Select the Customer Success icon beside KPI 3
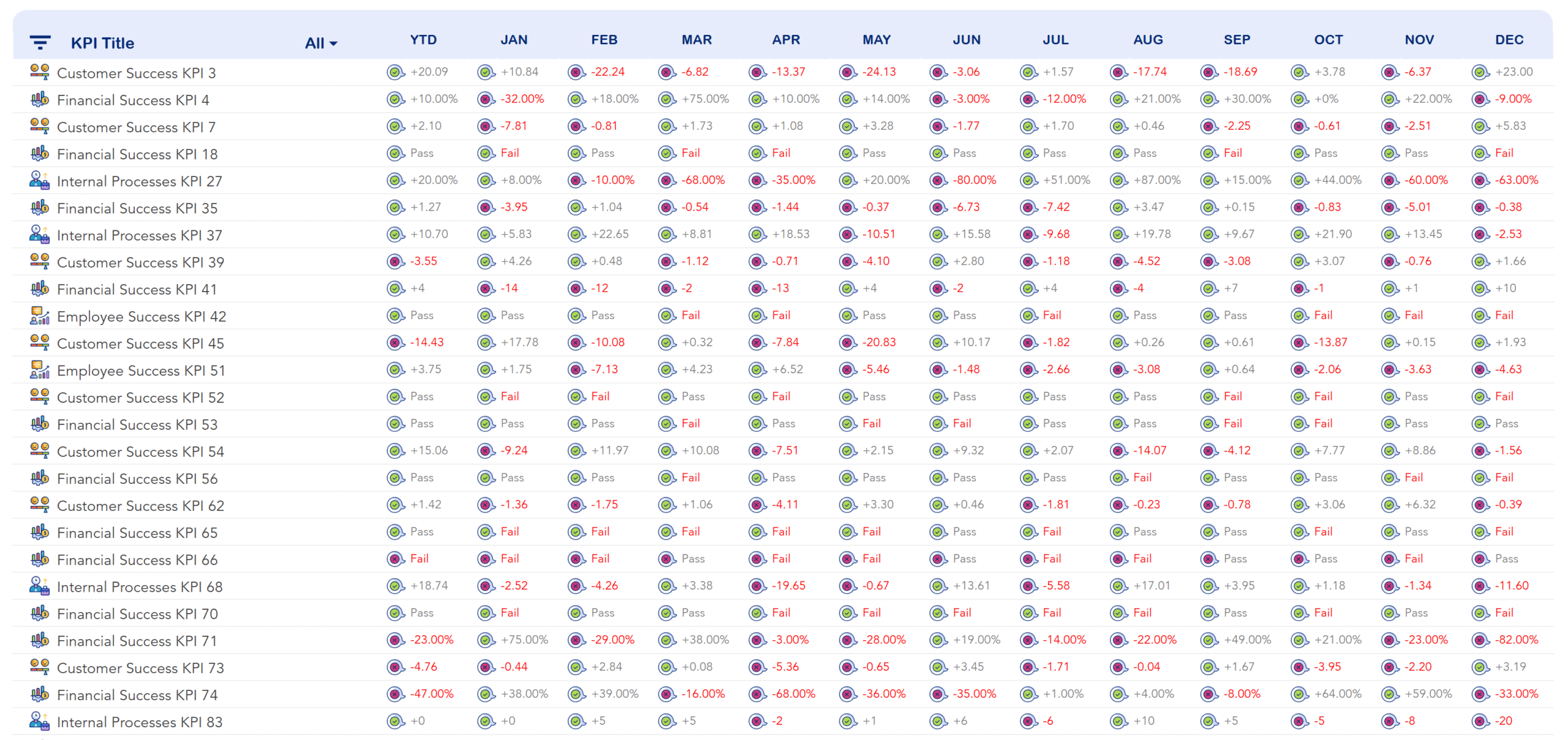The width and height of the screenshot is (1568, 740). point(39,72)
